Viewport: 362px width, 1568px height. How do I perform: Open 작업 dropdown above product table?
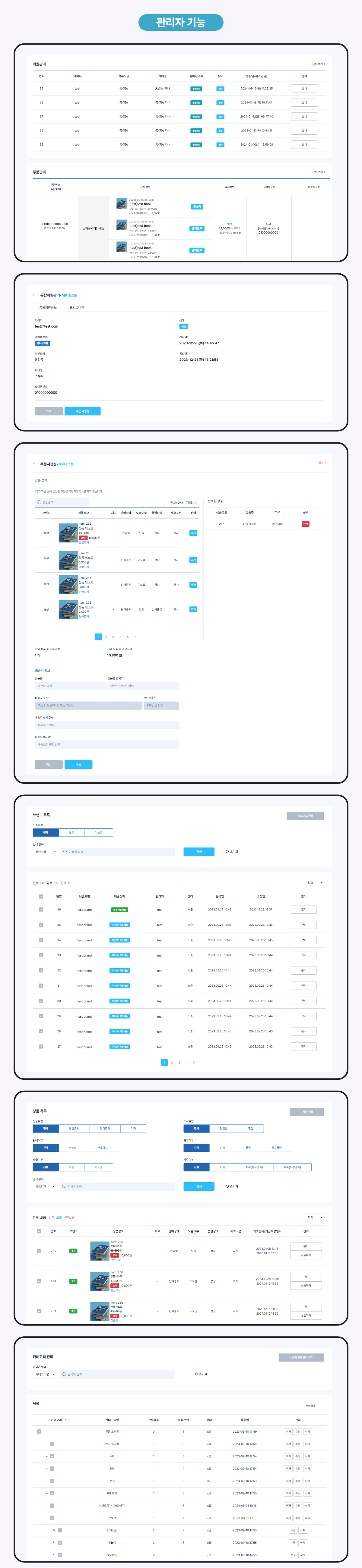pyautogui.click(x=315, y=1218)
